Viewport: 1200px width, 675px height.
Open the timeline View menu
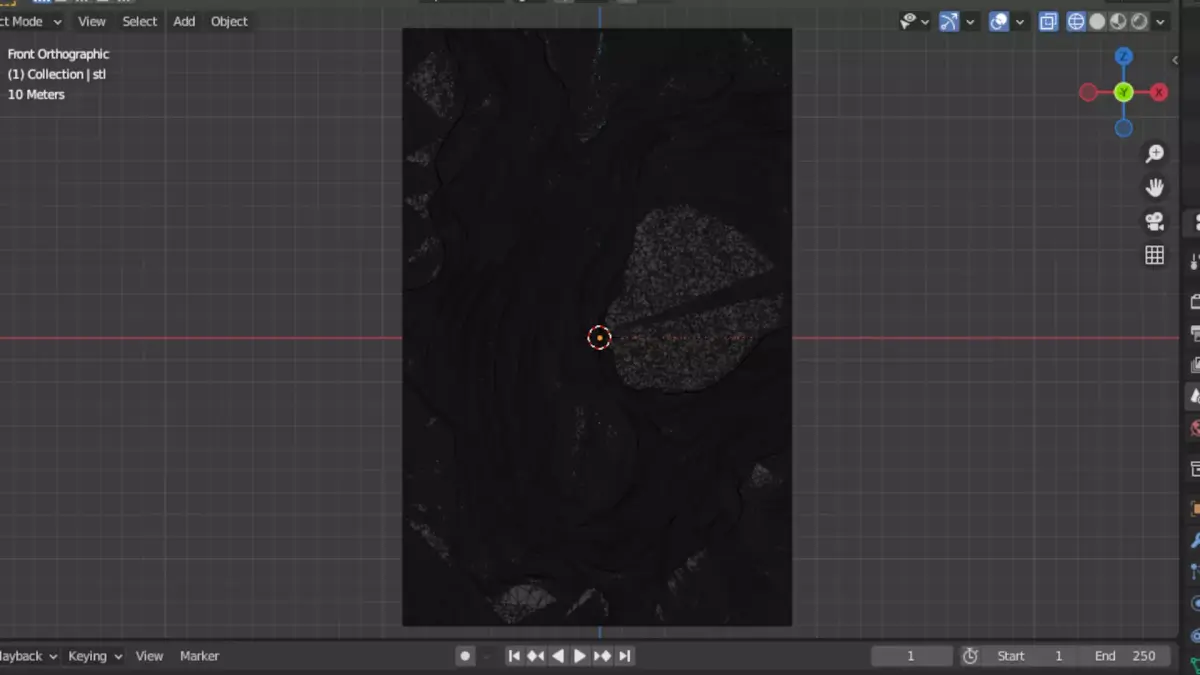tap(149, 656)
